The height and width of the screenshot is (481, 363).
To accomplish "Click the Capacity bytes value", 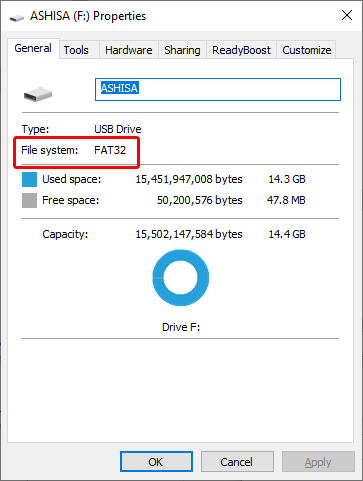I will (x=189, y=234).
